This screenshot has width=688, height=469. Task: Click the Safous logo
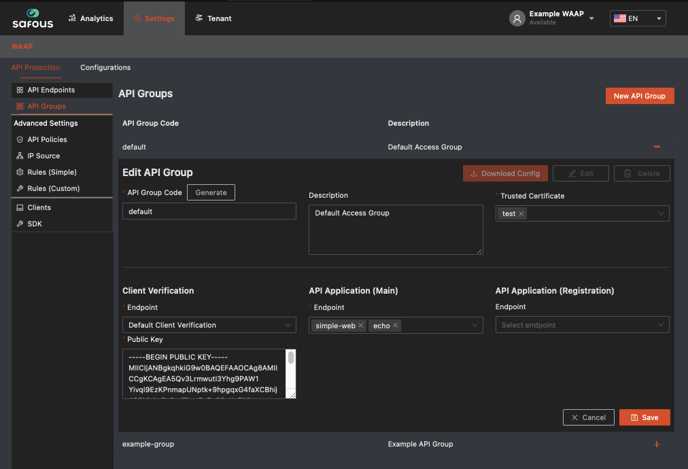coord(32,18)
